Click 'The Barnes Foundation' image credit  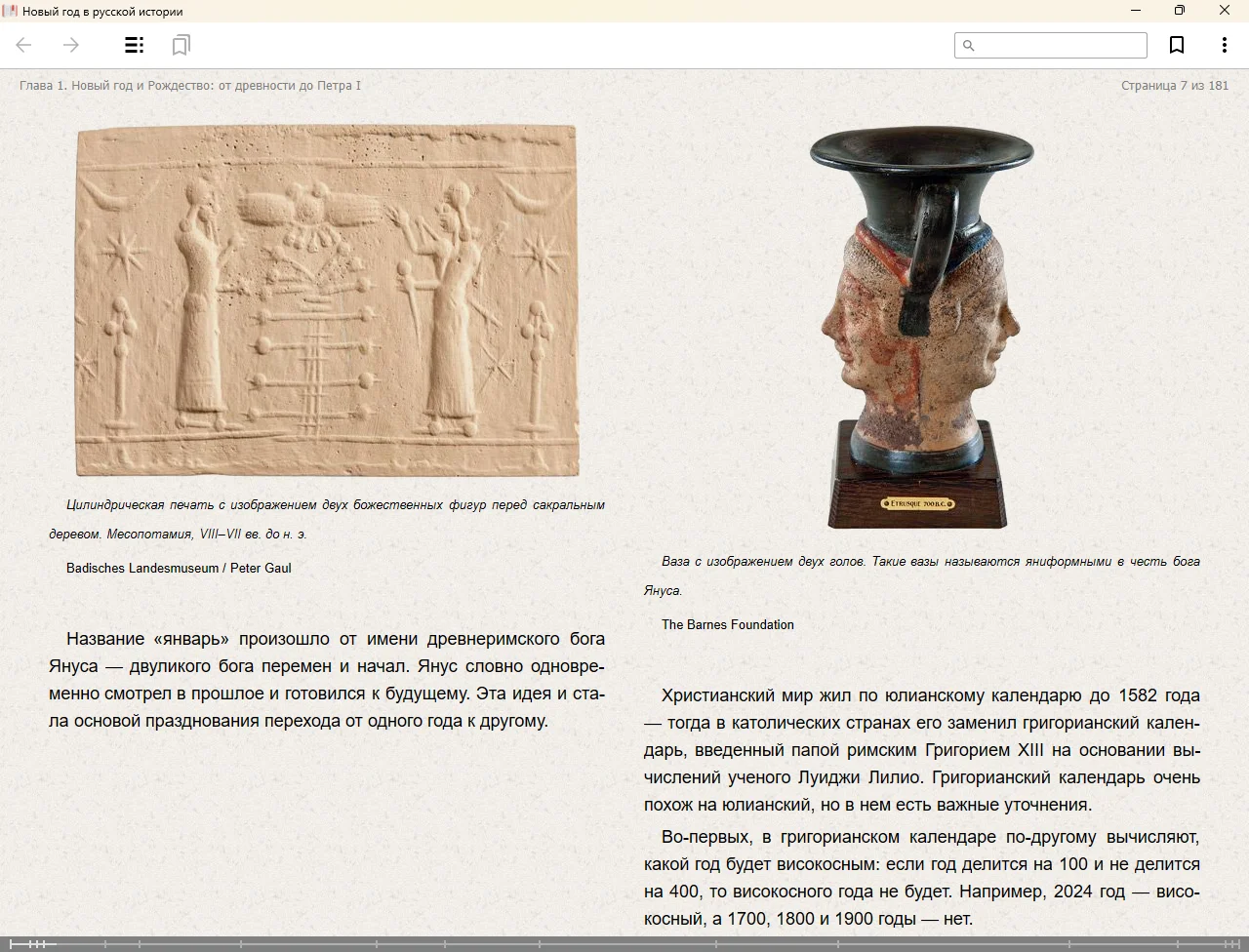click(728, 624)
